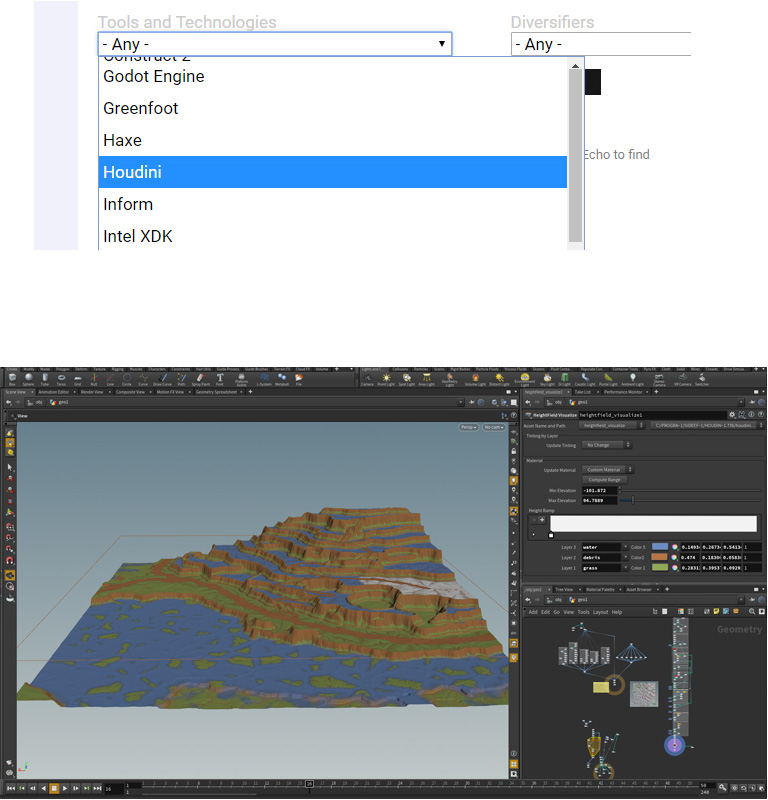Click the Compute Range button
The image size is (768, 800).
(x=604, y=480)
